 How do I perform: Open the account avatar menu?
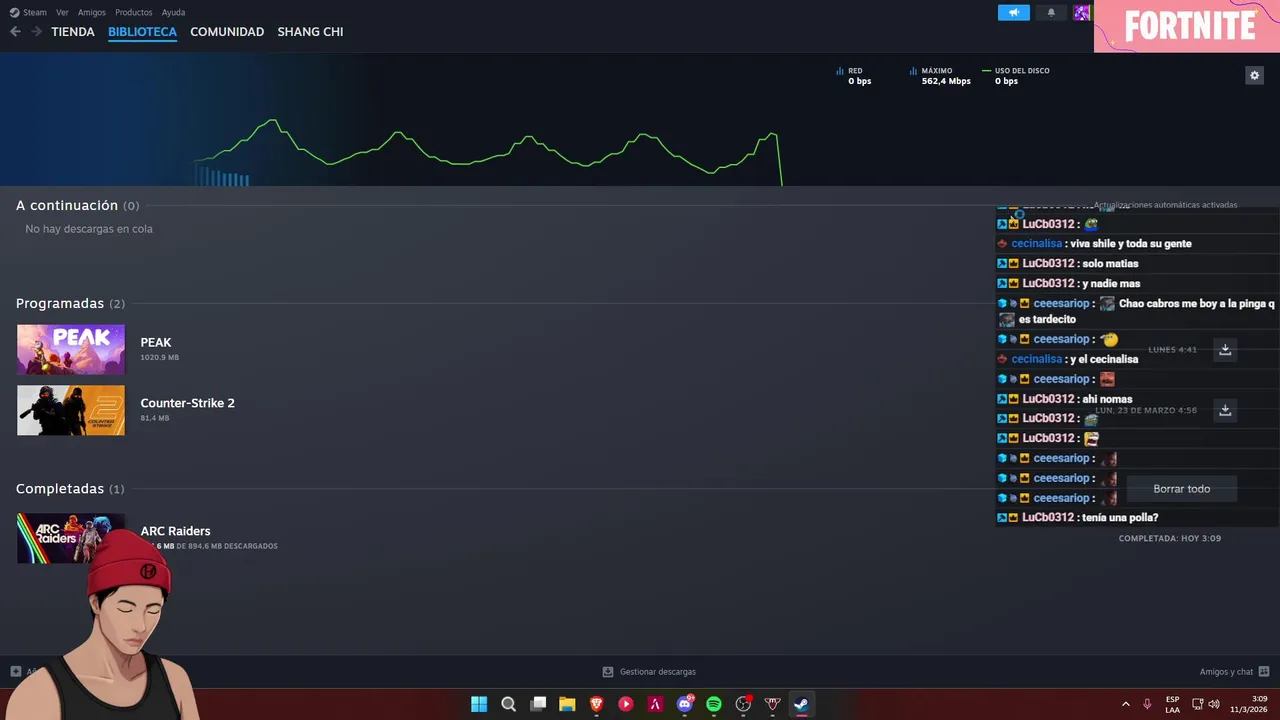[x=1081, y=12]
